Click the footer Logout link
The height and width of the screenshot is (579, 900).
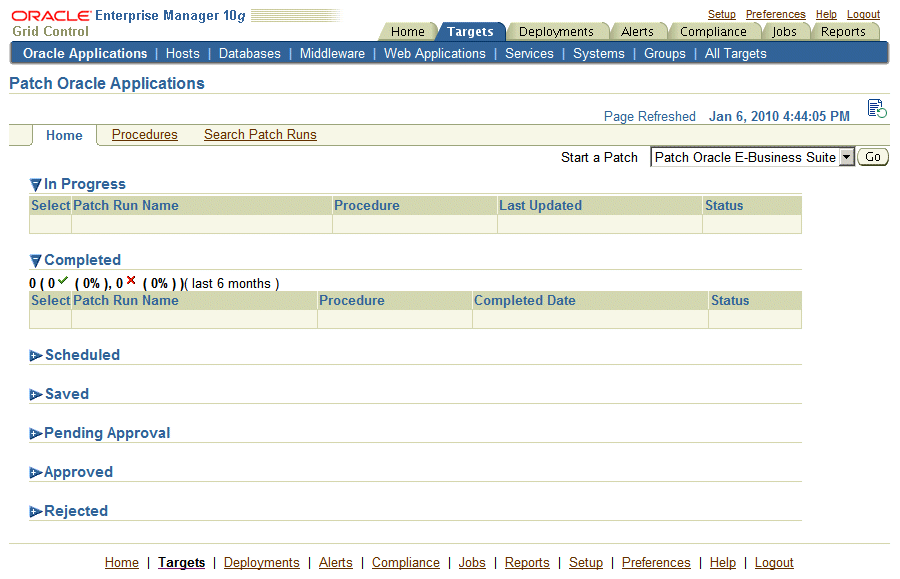pos(774,562)
